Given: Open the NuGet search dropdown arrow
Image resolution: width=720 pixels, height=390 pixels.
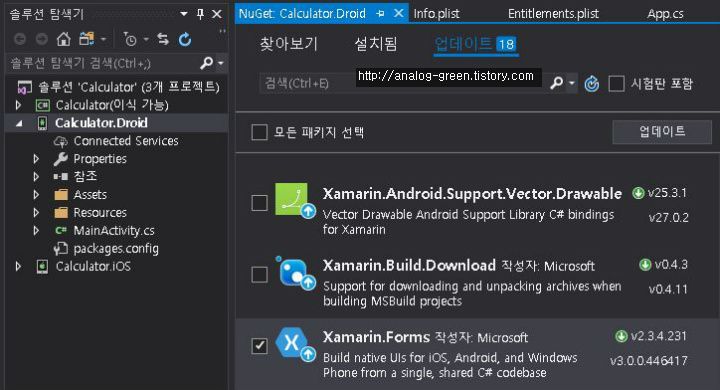Looking at the screenshot, I should (x=572, y=83).
